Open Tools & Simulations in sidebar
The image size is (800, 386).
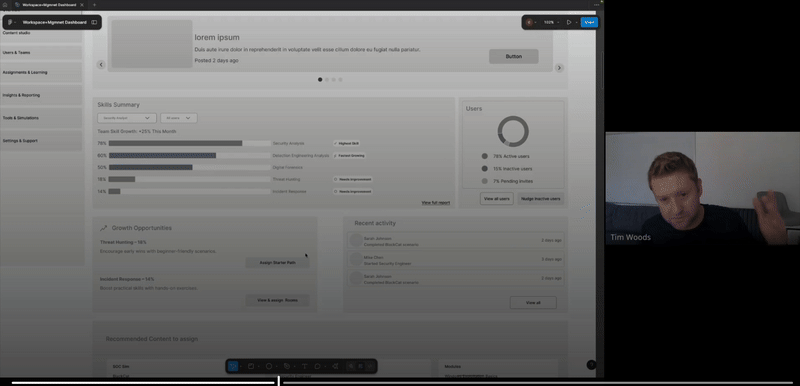(x=41, y=118)
